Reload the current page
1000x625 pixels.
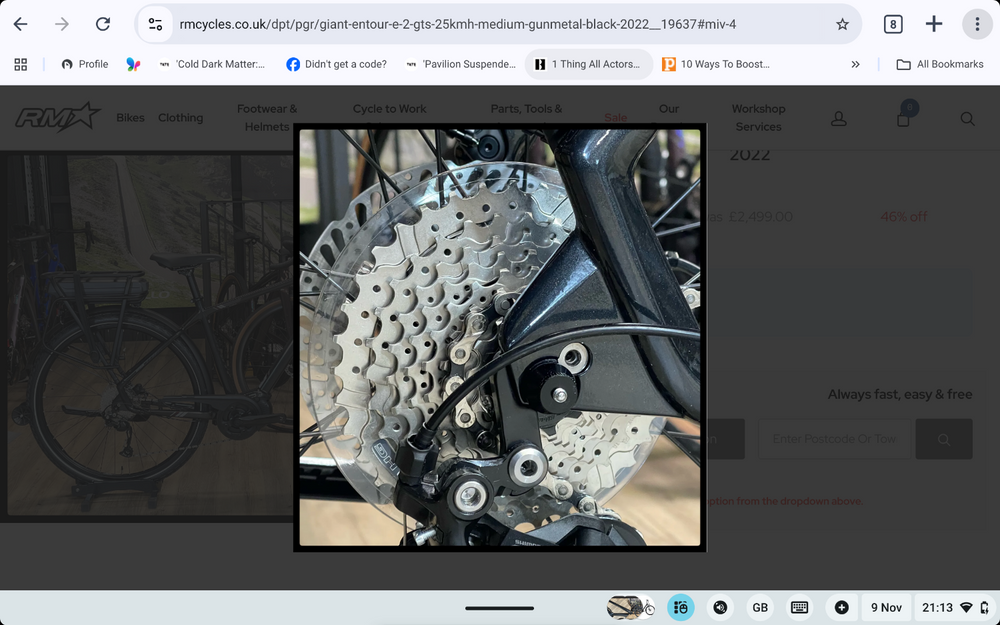point(103,24)
